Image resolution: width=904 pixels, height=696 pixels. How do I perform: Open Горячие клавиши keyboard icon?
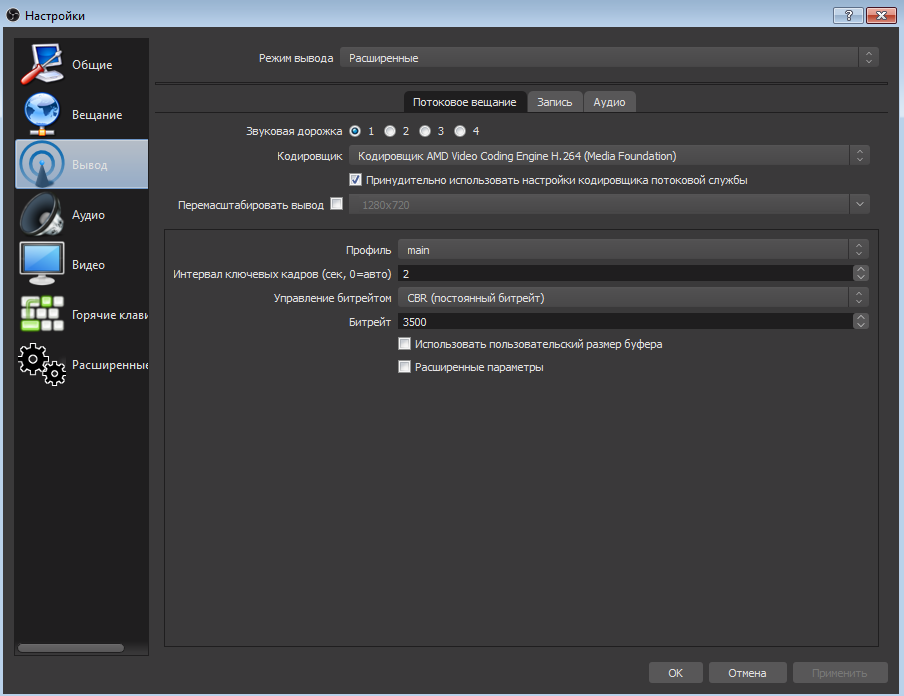coord(43,315)
